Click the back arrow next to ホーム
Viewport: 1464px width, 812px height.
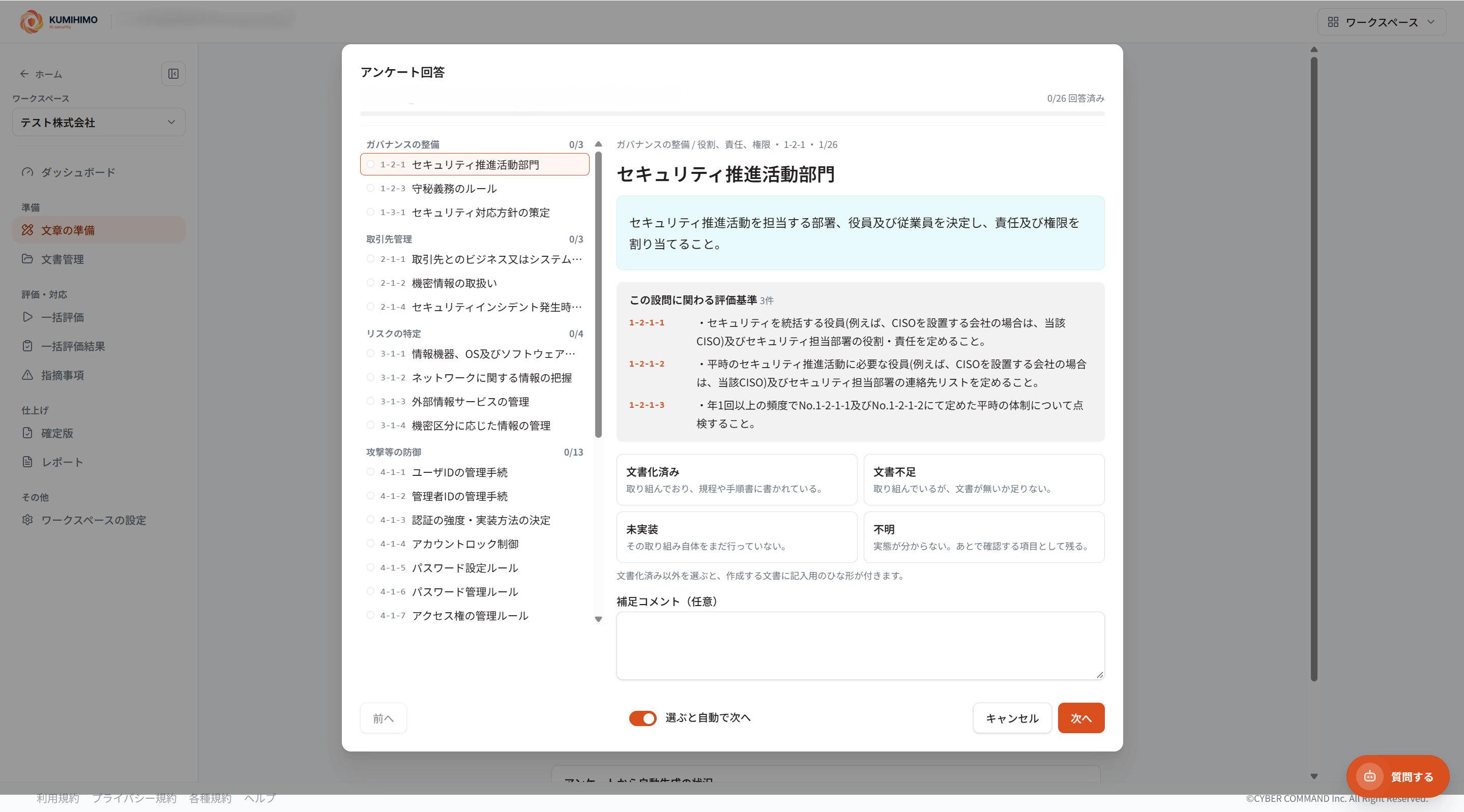click(x=24, y=74)
